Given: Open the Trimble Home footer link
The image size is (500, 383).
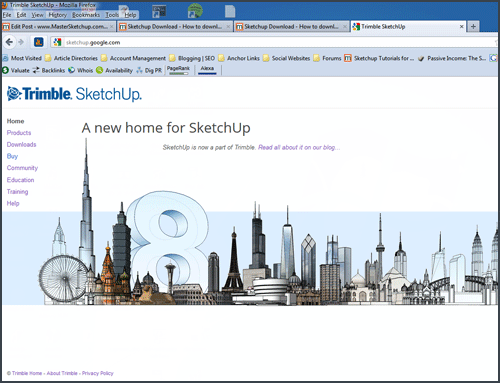Looking at the screenshot, I should (x=27, y=373).
